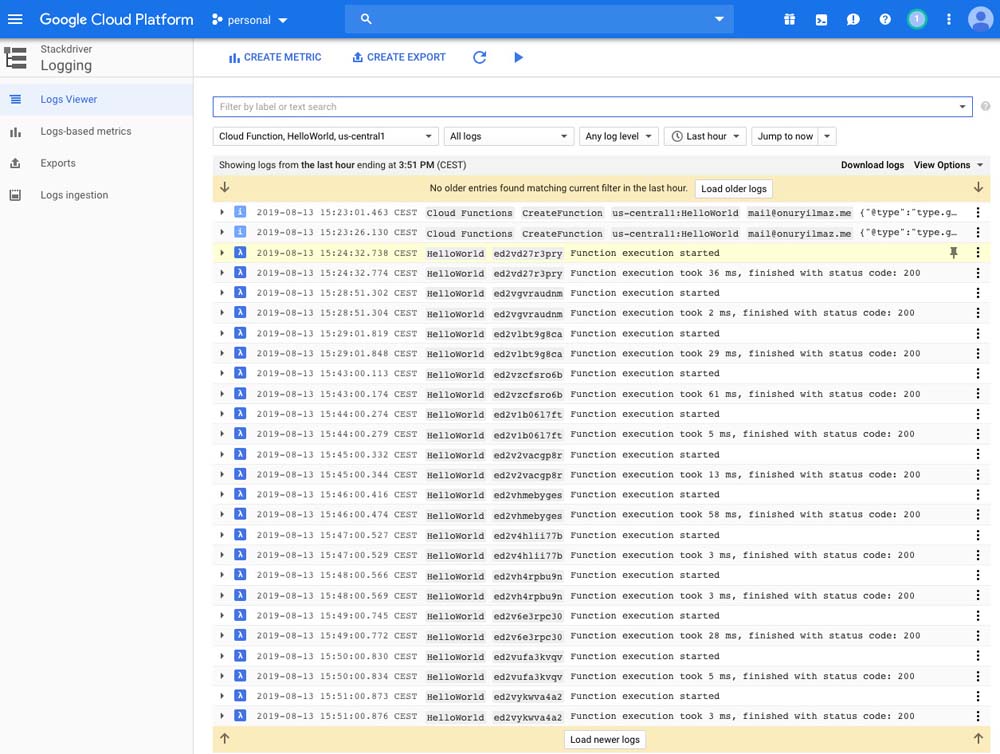Open the gift icon in top bar
This screenshot has width=1000, height=754.
point(789,19)
